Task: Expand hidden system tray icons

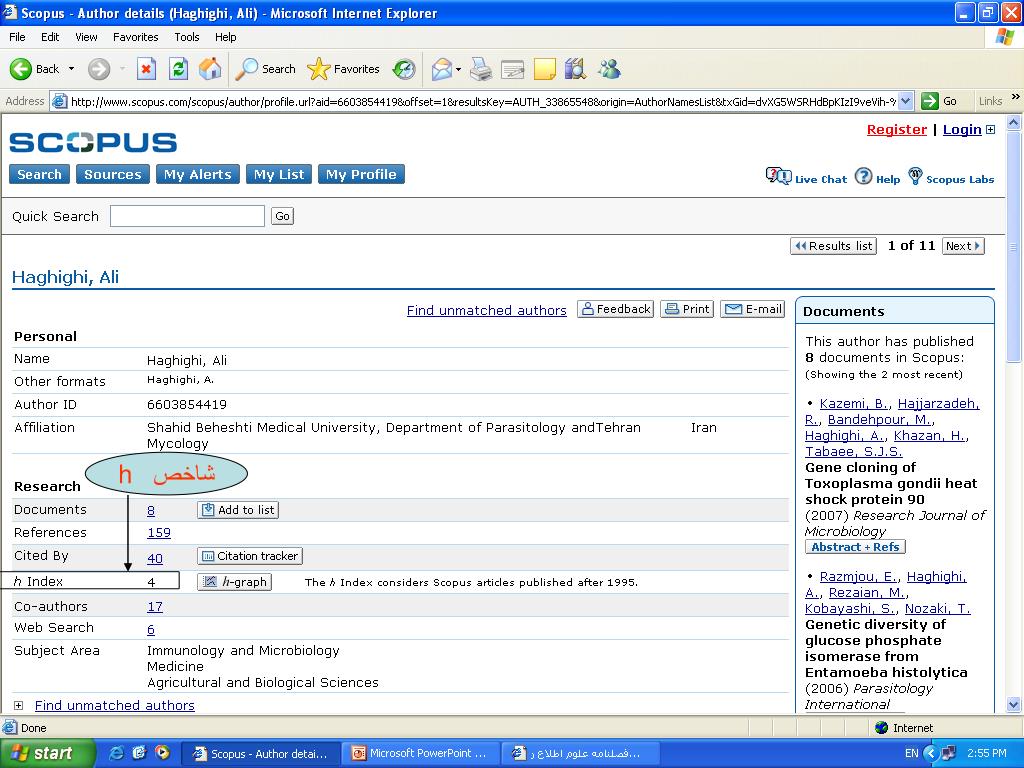Action: [931, 754]
